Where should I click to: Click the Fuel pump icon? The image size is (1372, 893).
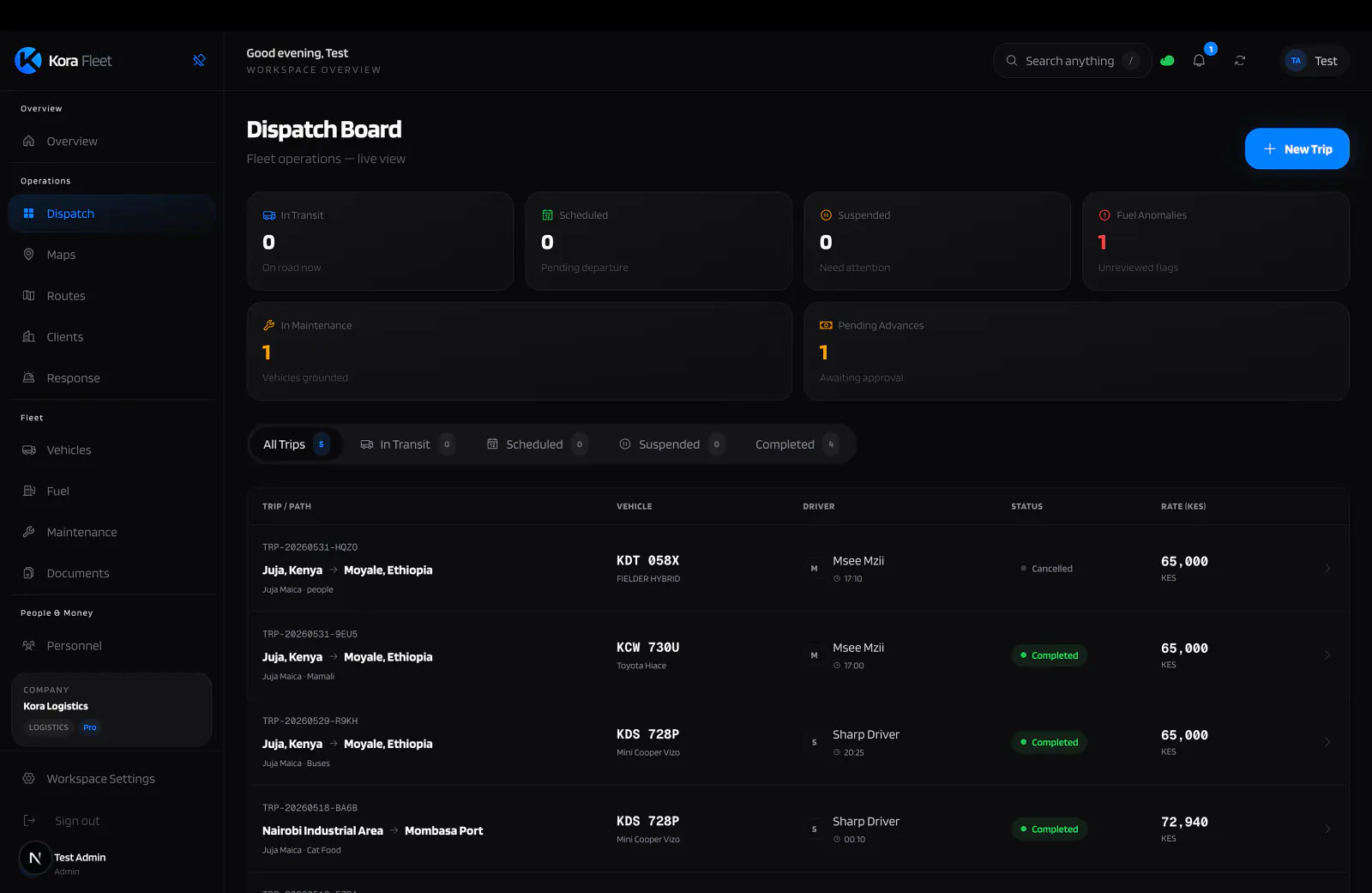[29, 492]
